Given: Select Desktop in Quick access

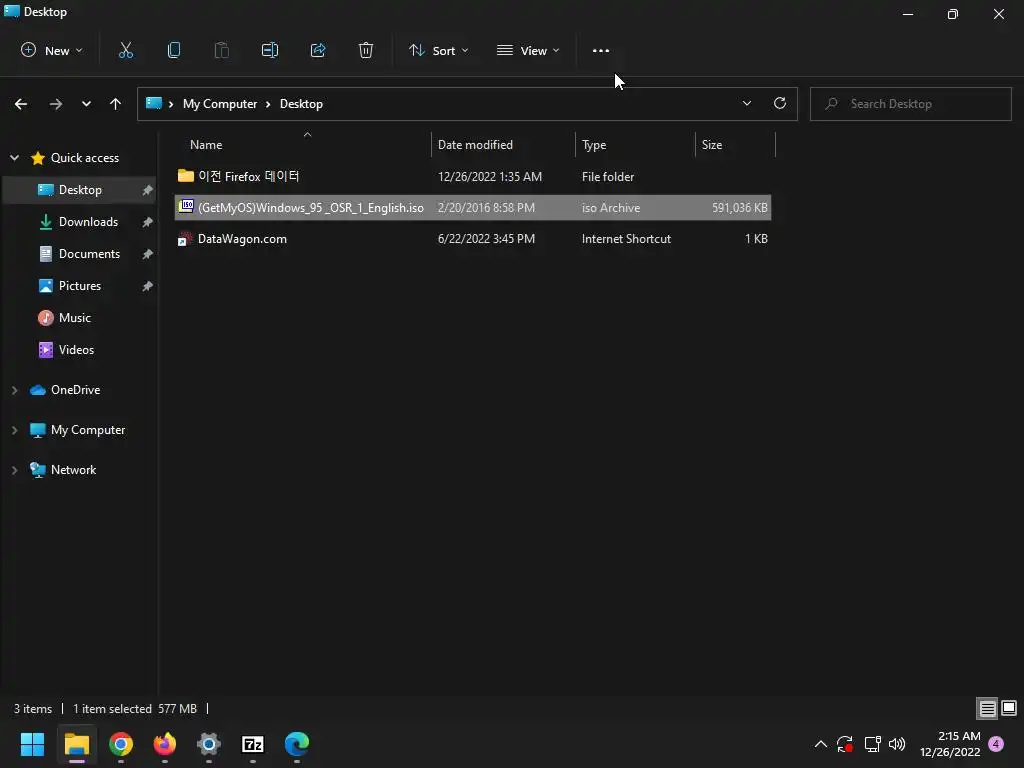Looking at the screenshot, I should pos(80,190).
